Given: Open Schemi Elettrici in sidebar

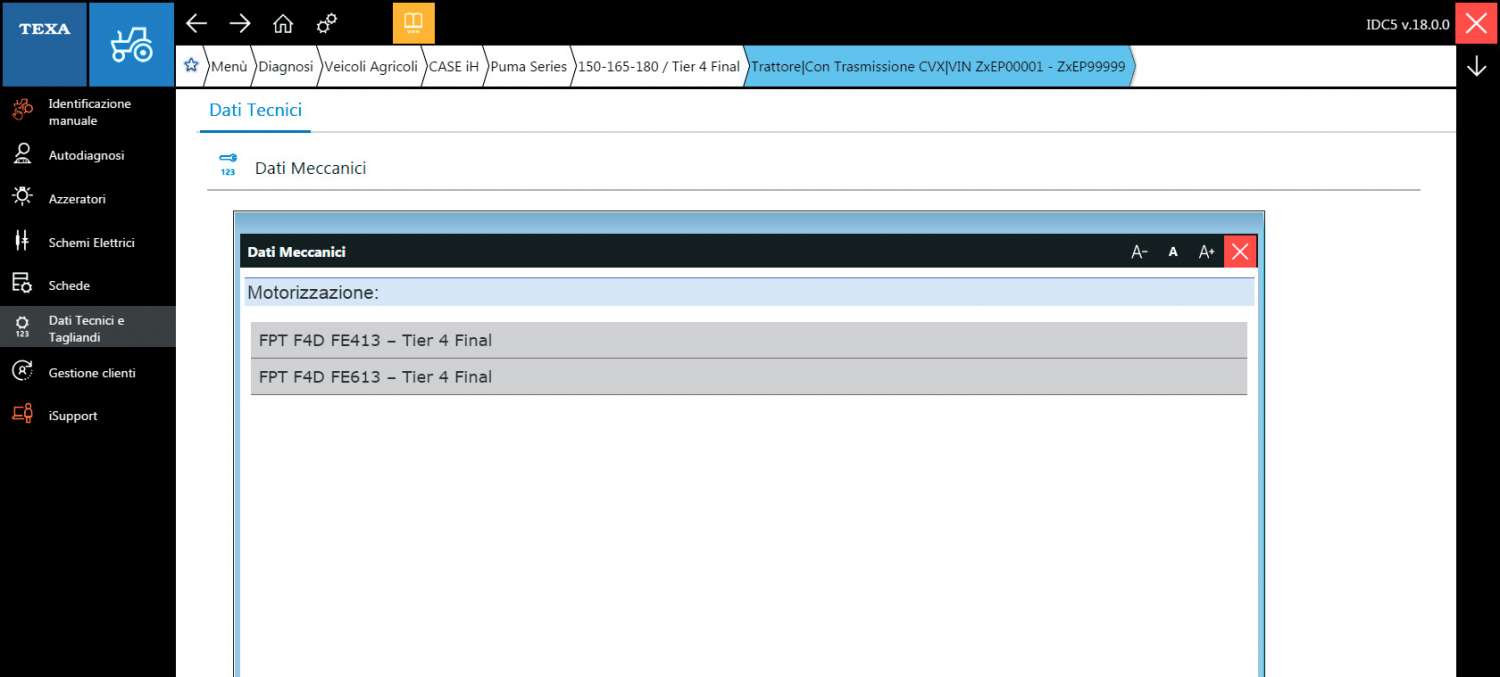Looking at the screenshot, I should coord(88,242).
